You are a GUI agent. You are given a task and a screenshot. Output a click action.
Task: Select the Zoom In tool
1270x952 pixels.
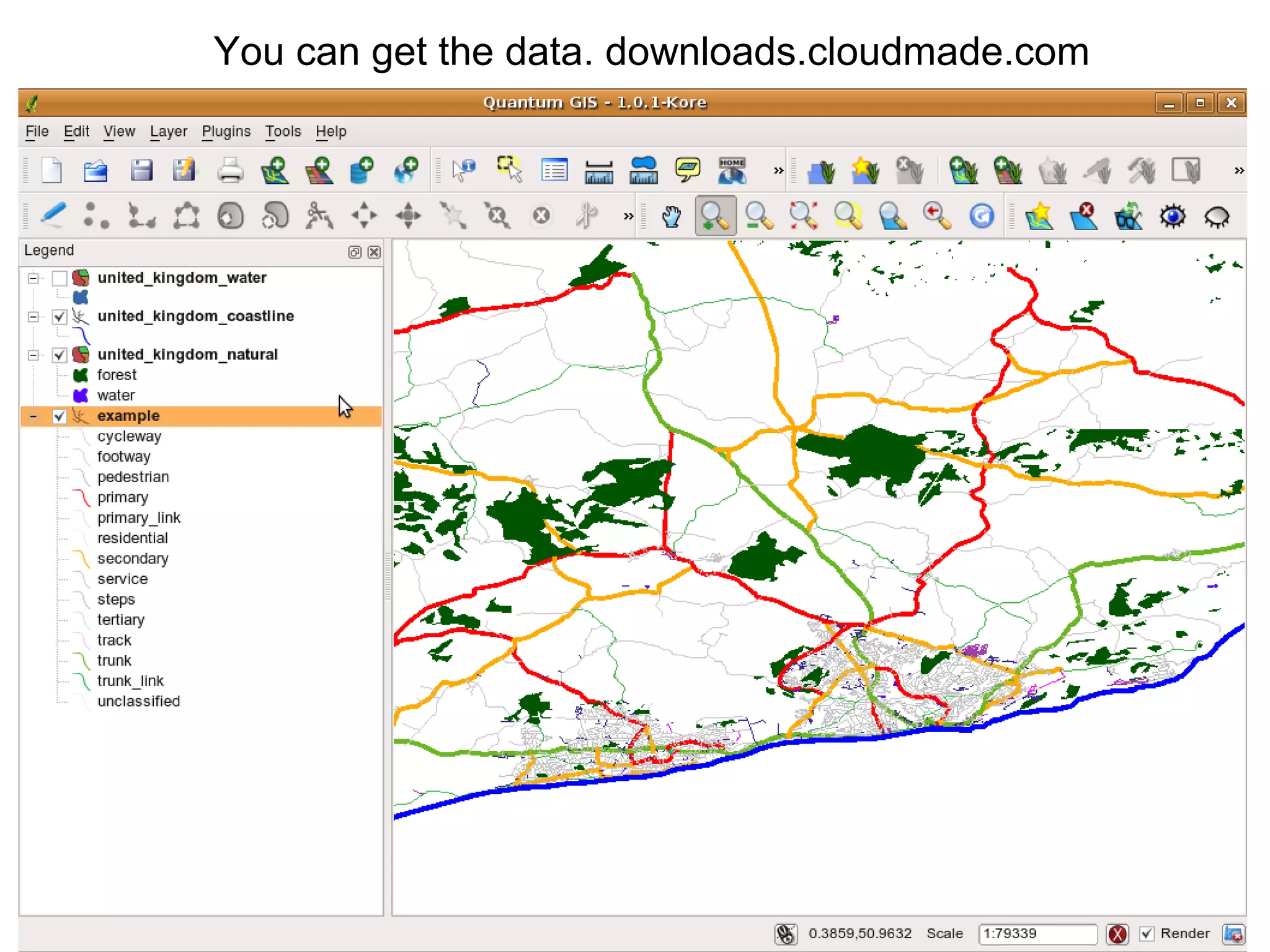[716, 216]
